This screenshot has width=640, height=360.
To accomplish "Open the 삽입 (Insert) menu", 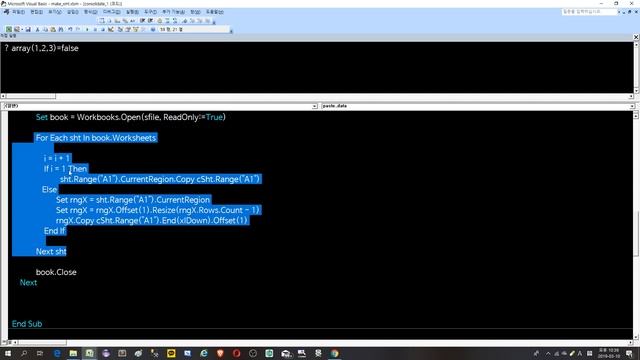I will tap(73, 12).
